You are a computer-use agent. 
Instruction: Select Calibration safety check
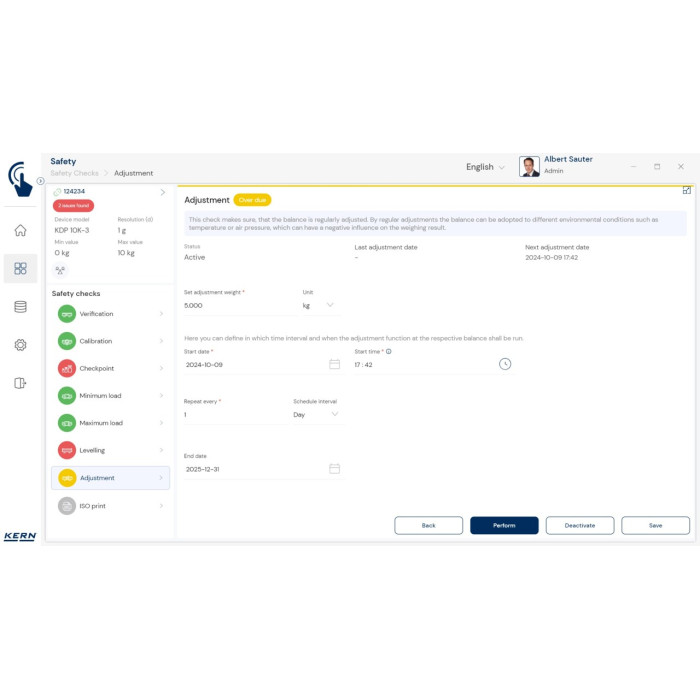point(110,341)
